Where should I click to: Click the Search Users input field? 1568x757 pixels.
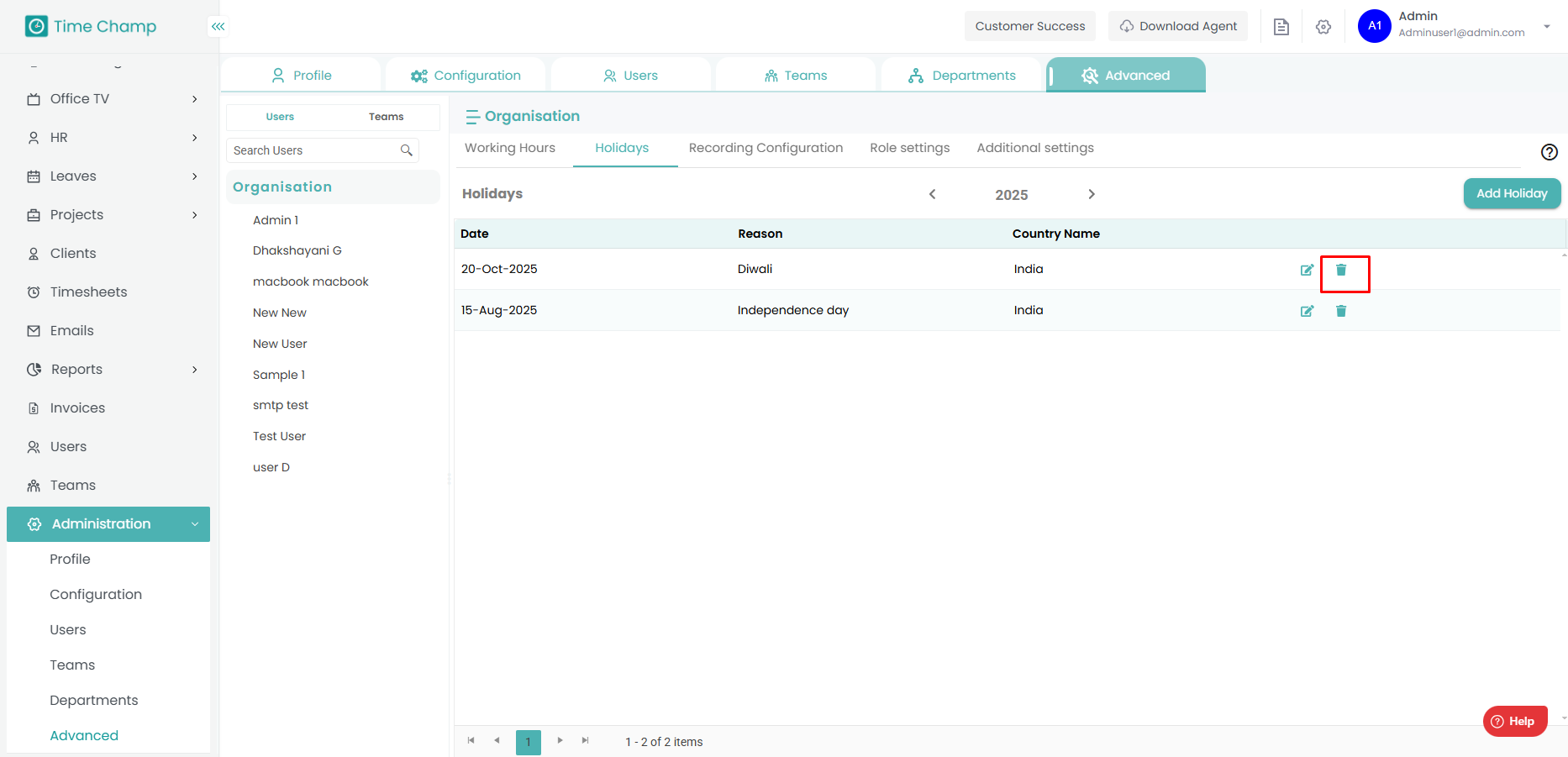pyautogui.click(x=313, y=150)
